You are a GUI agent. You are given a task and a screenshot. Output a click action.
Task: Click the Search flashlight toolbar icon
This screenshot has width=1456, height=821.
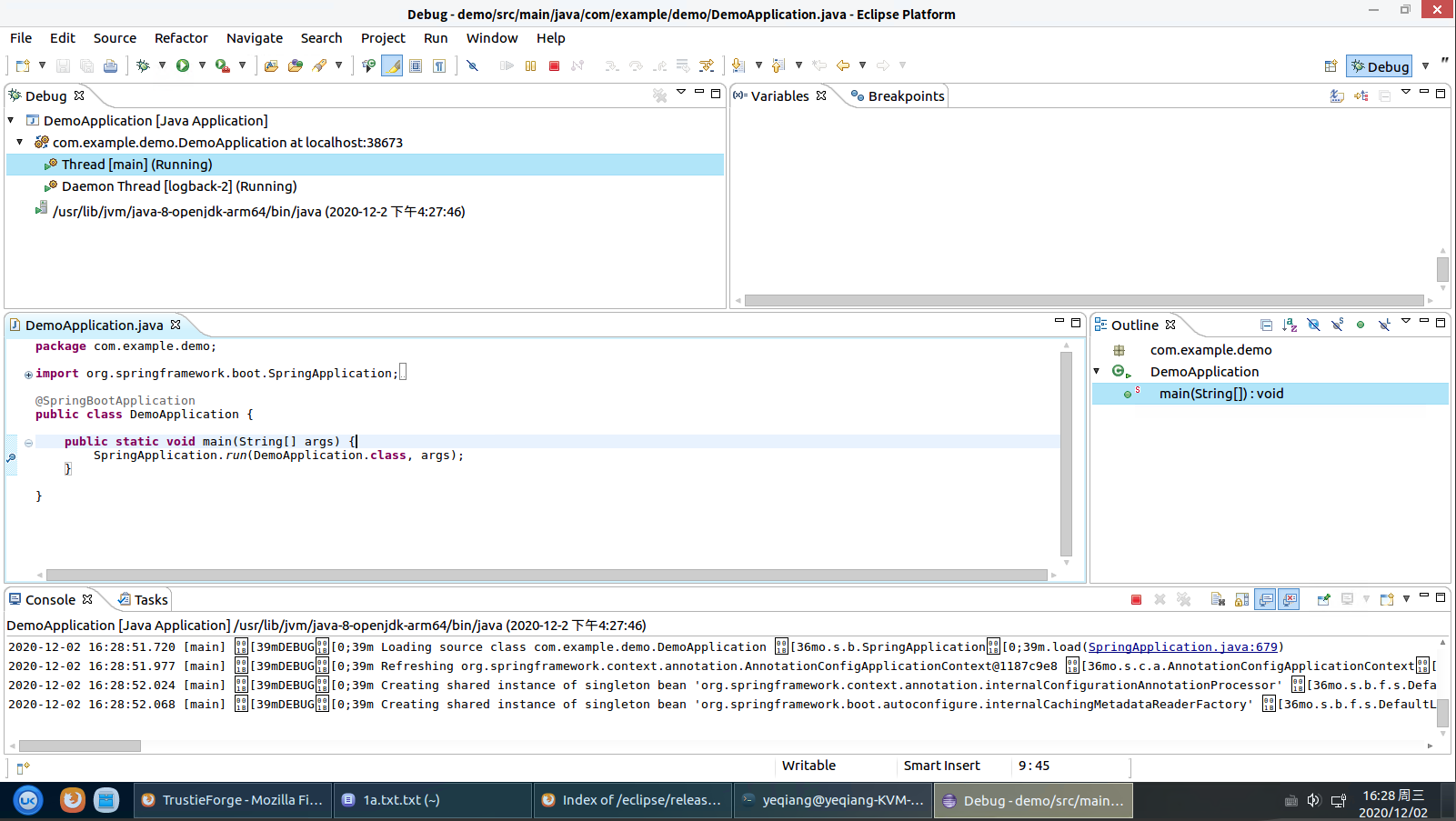(319, 65)
